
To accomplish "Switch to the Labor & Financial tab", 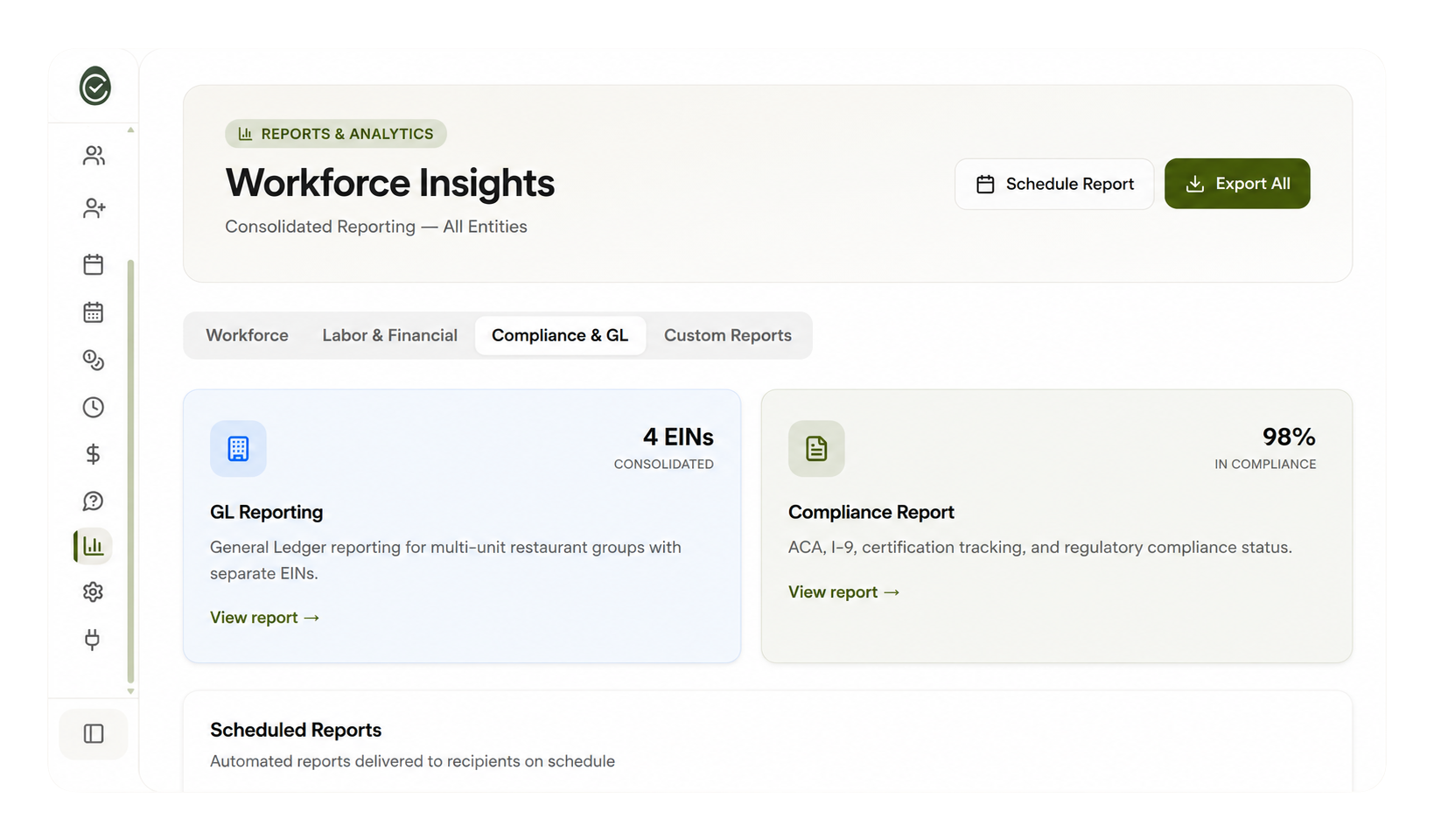I will [389, 335].
